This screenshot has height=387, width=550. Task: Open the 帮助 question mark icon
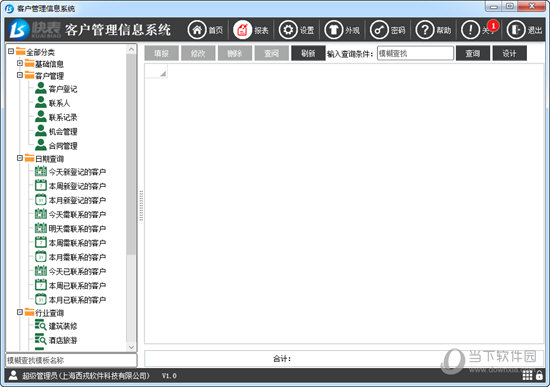pos(425,30)
